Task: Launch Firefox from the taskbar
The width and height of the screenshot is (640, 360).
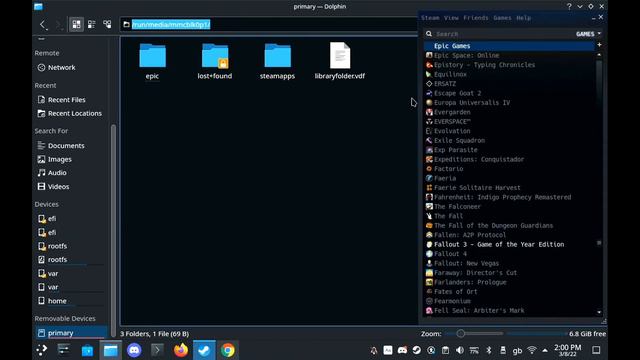Action: click(x=181, y=350)
